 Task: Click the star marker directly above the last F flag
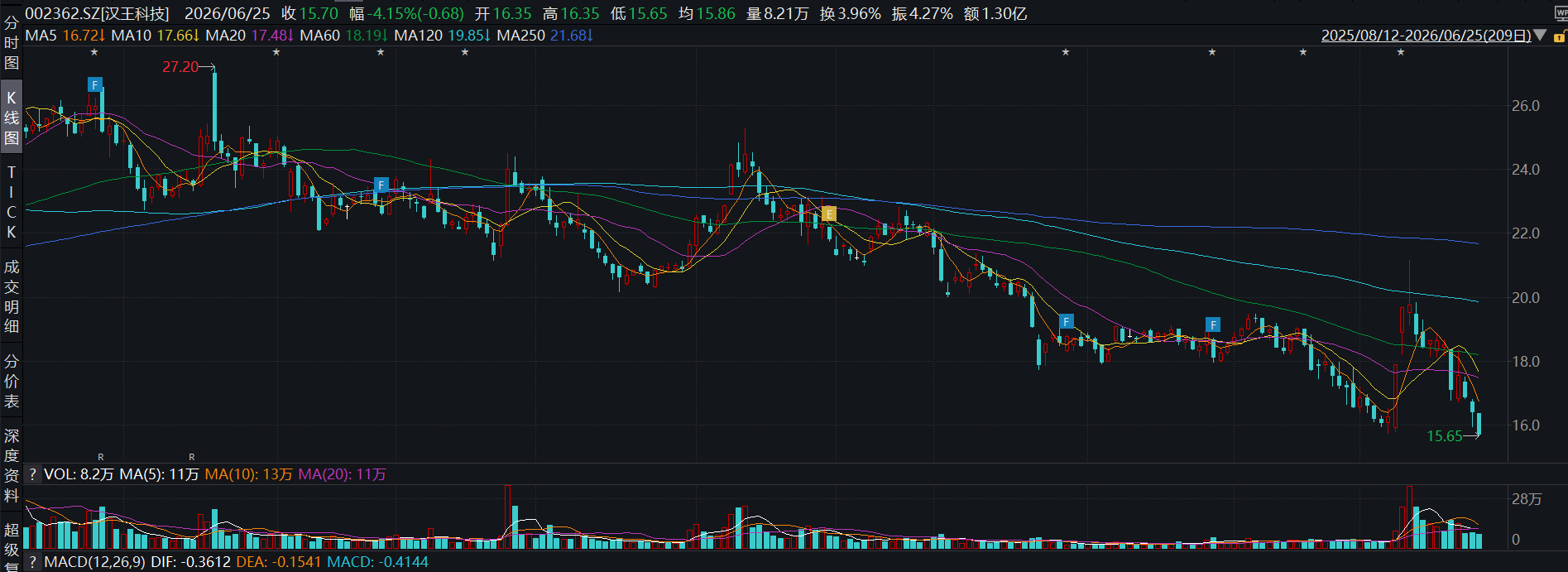pos(1212,52)
